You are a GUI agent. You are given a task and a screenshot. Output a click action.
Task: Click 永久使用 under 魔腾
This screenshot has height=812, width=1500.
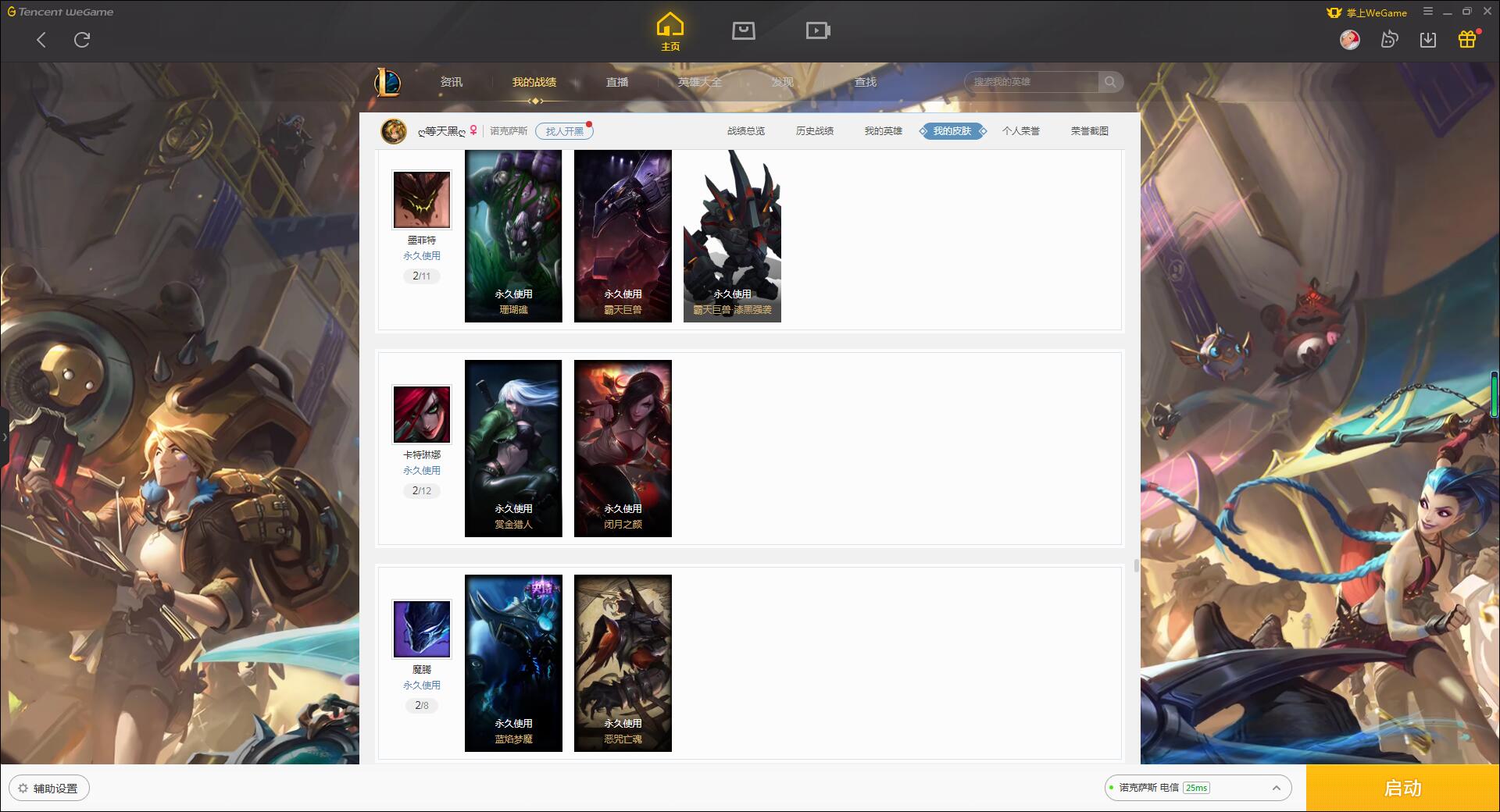pos(422,686)
